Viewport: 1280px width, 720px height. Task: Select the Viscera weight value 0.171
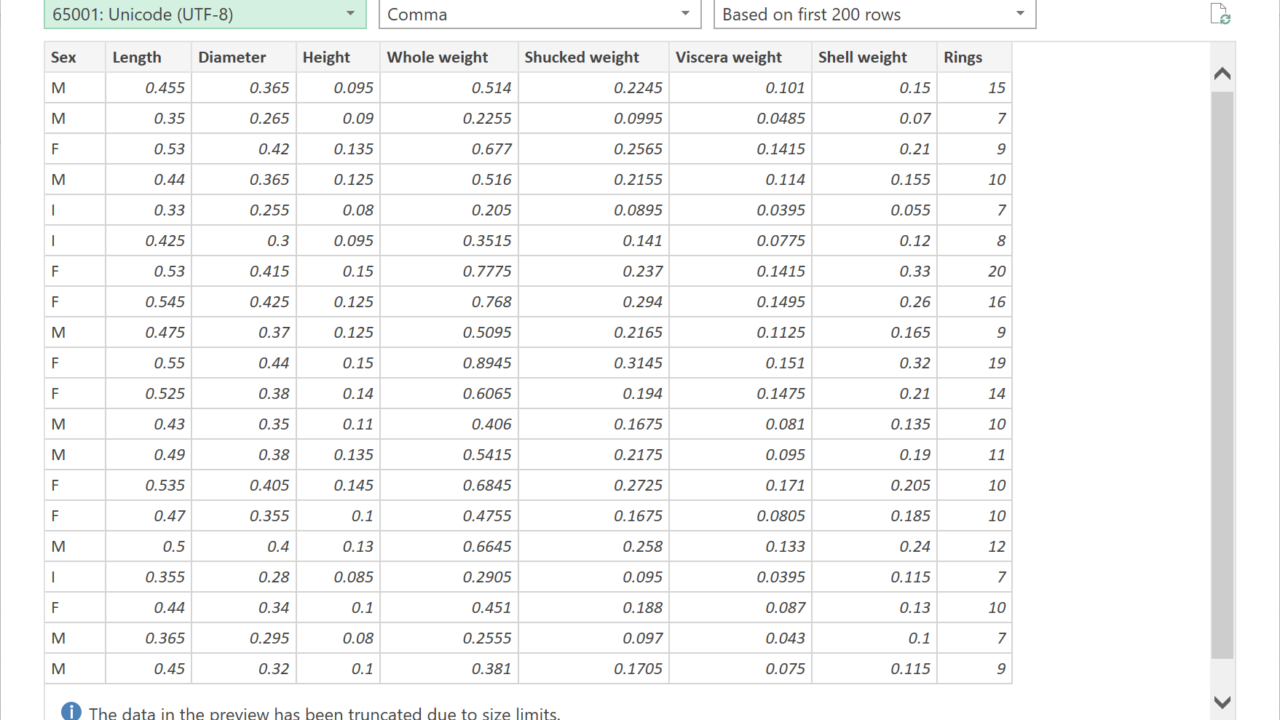coord(740,486)
